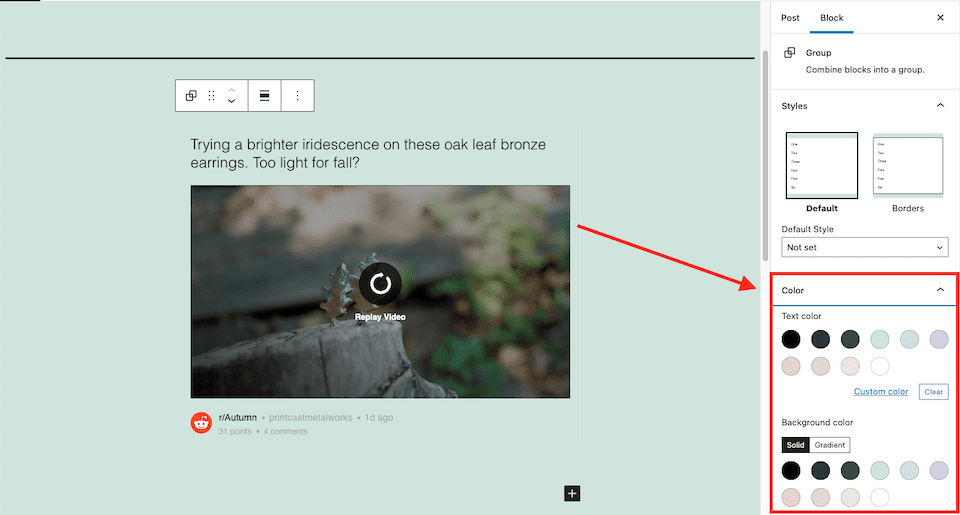Click the Reddit avatar icon
The width and height of the screenshot is (960, 515).
pos(201,423)
